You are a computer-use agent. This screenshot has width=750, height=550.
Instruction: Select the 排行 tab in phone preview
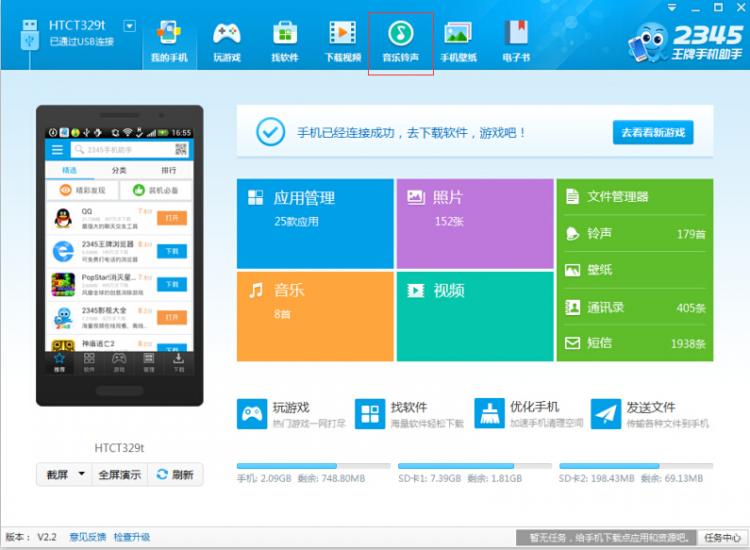169,170
